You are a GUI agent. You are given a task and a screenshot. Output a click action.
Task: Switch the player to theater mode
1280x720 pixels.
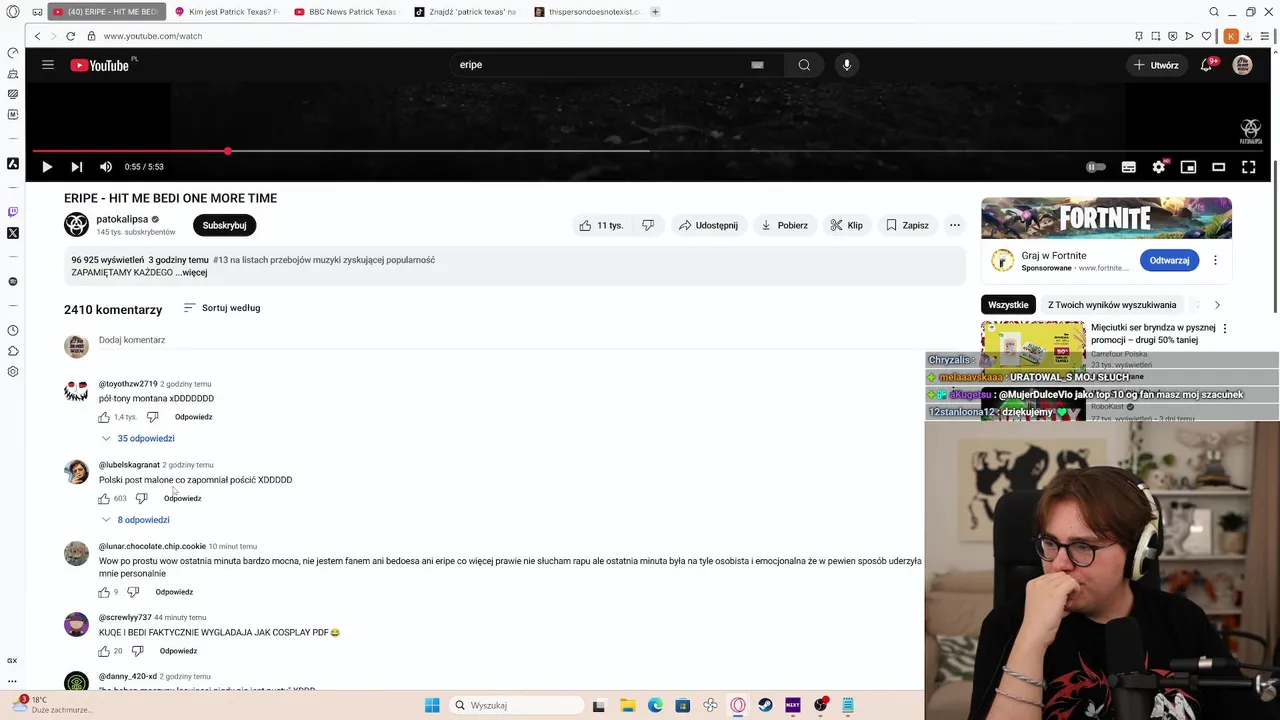click(1218, 167)
